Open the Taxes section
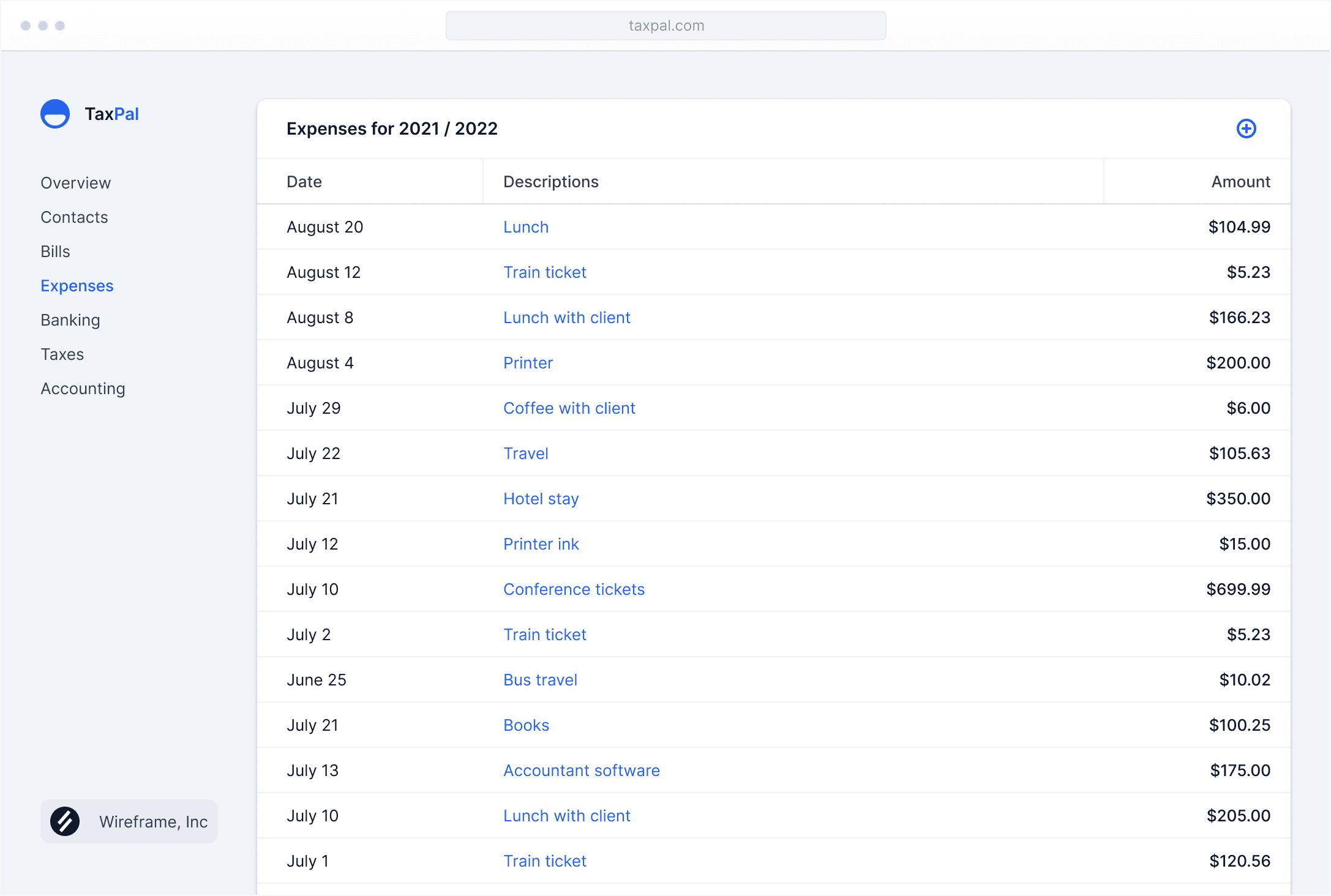1331x896 pixels. tap(62, 354)
